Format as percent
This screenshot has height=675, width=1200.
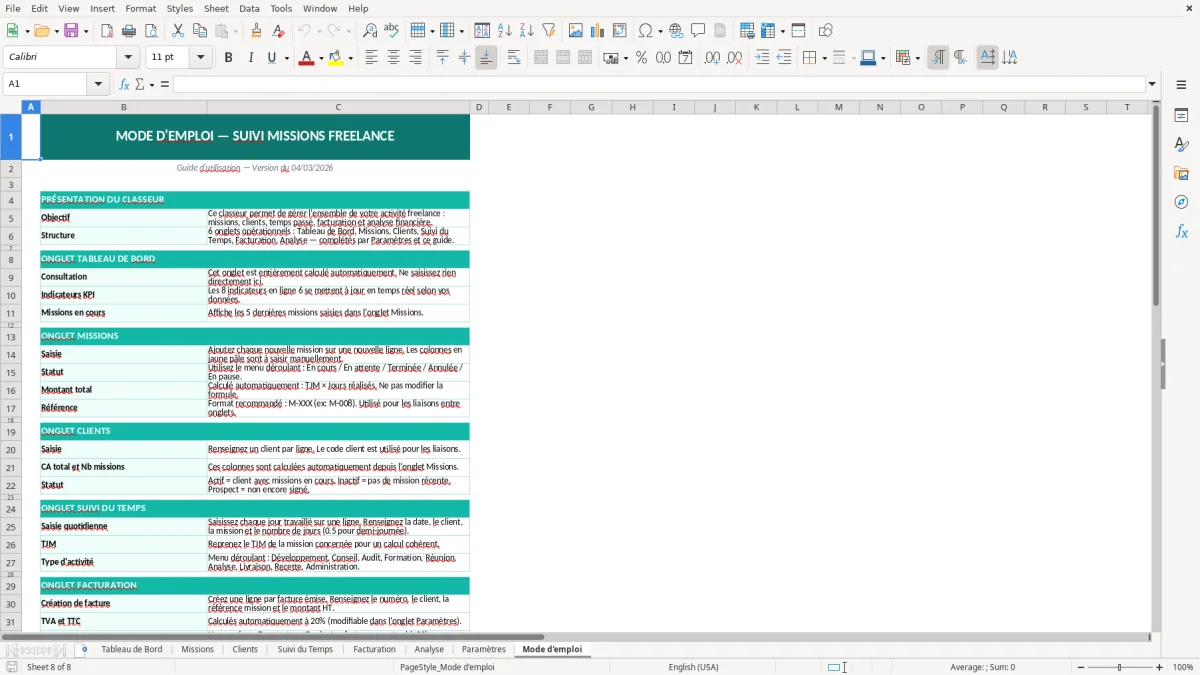[x=641, y=58]
